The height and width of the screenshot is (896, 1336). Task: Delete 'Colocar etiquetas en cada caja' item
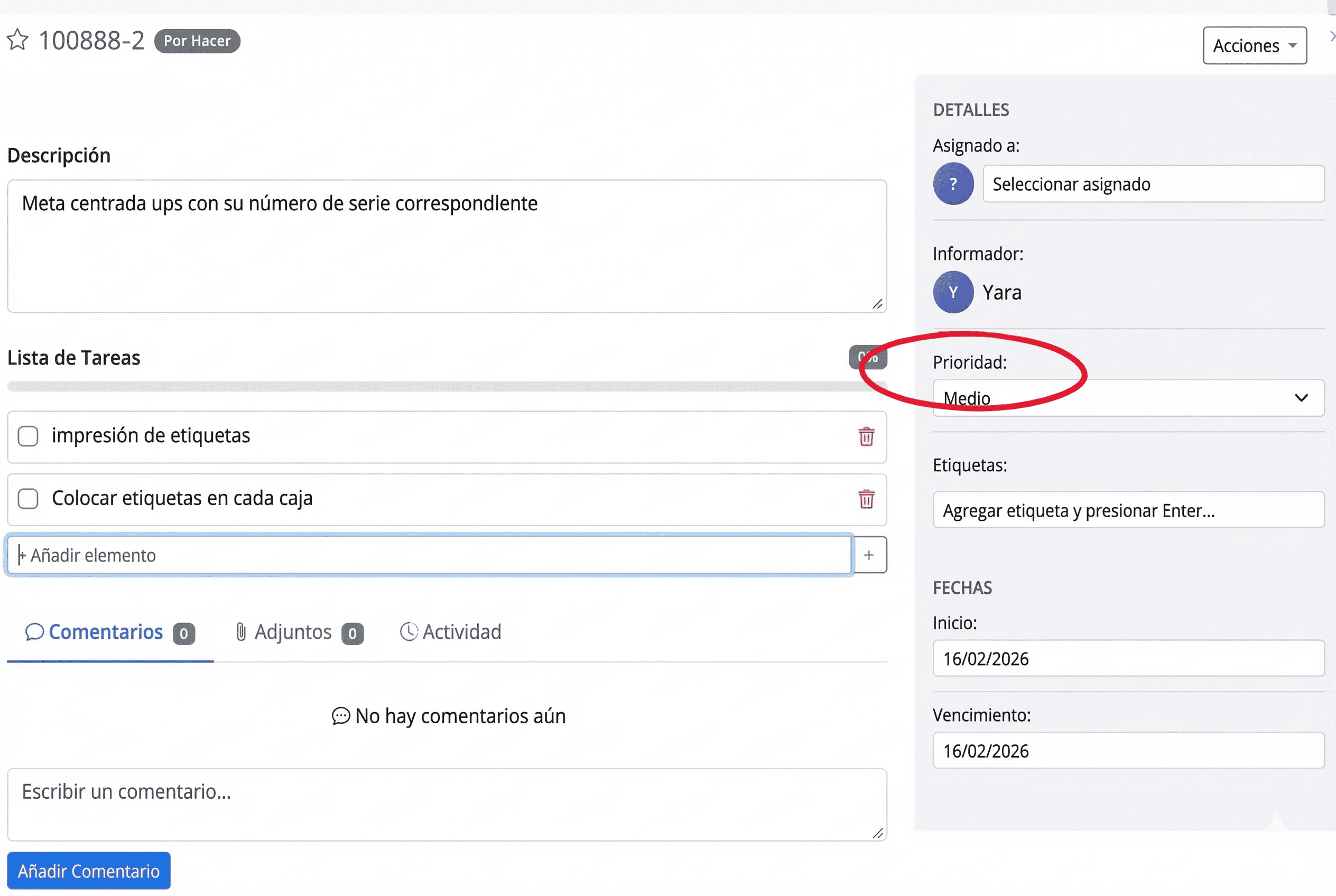tap(866, 499)
